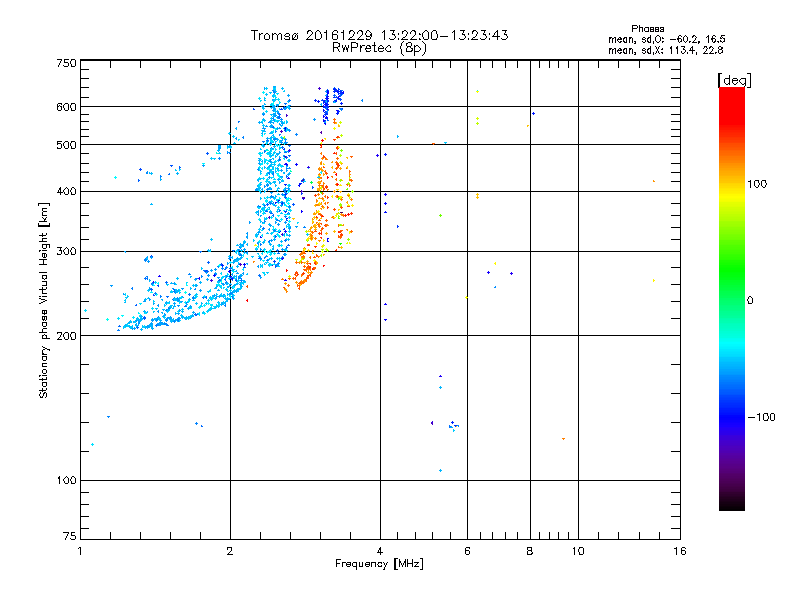Click the frequency tick label "4"
The width and height of the screenshot is (800, 600).
380,552
